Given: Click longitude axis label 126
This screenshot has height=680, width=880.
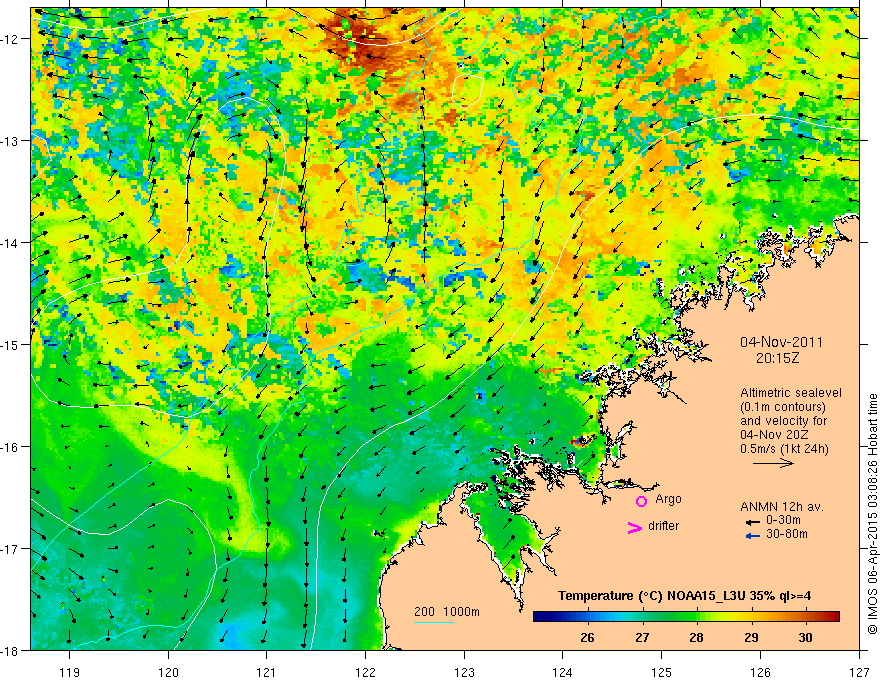Looking at the screenshot, I should coord(760,672).
